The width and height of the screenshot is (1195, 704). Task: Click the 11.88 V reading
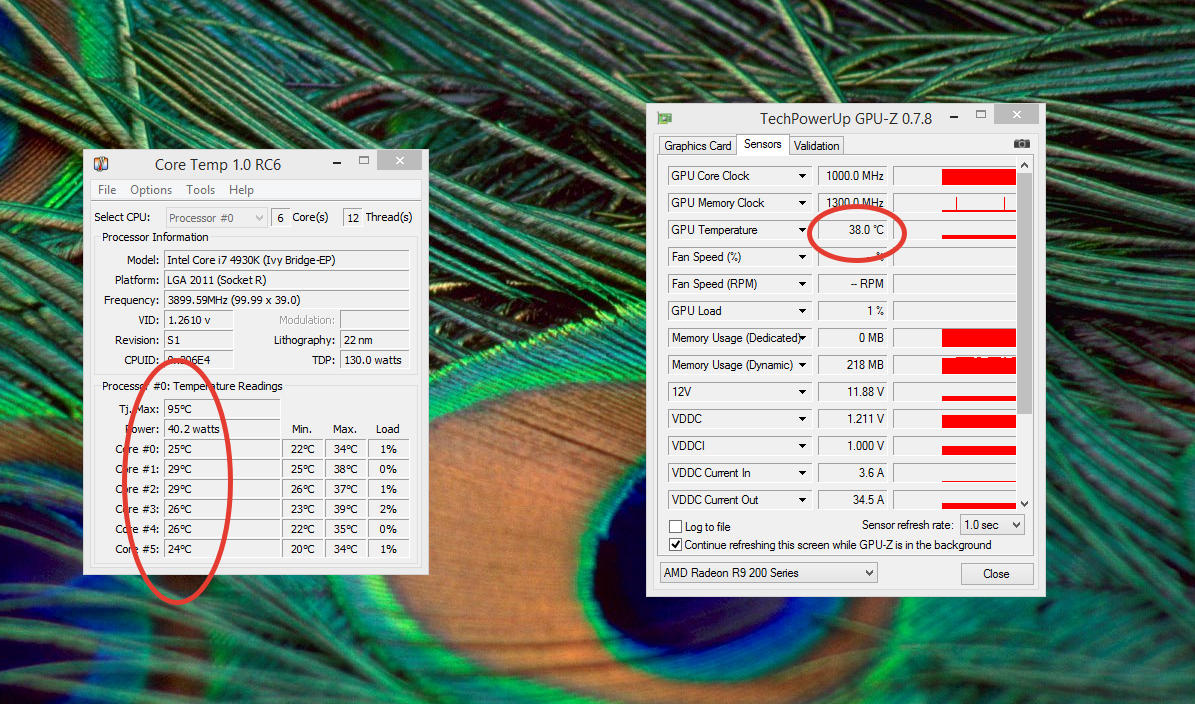[x=853, y=392]
